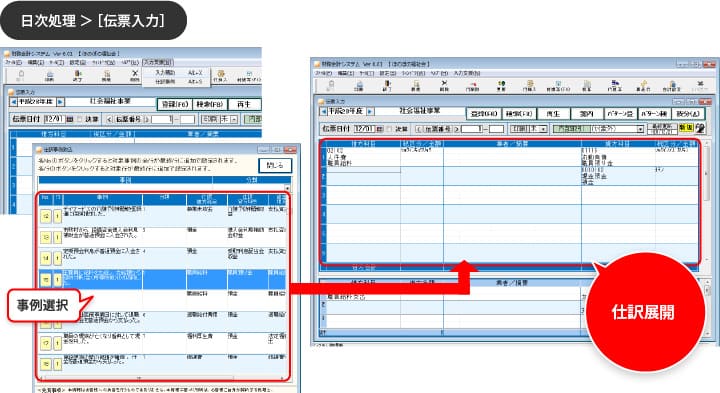Toggle the 決算 checkbox in the window behind the dialog
Viewport: 720px width, 393px height.
79,119
